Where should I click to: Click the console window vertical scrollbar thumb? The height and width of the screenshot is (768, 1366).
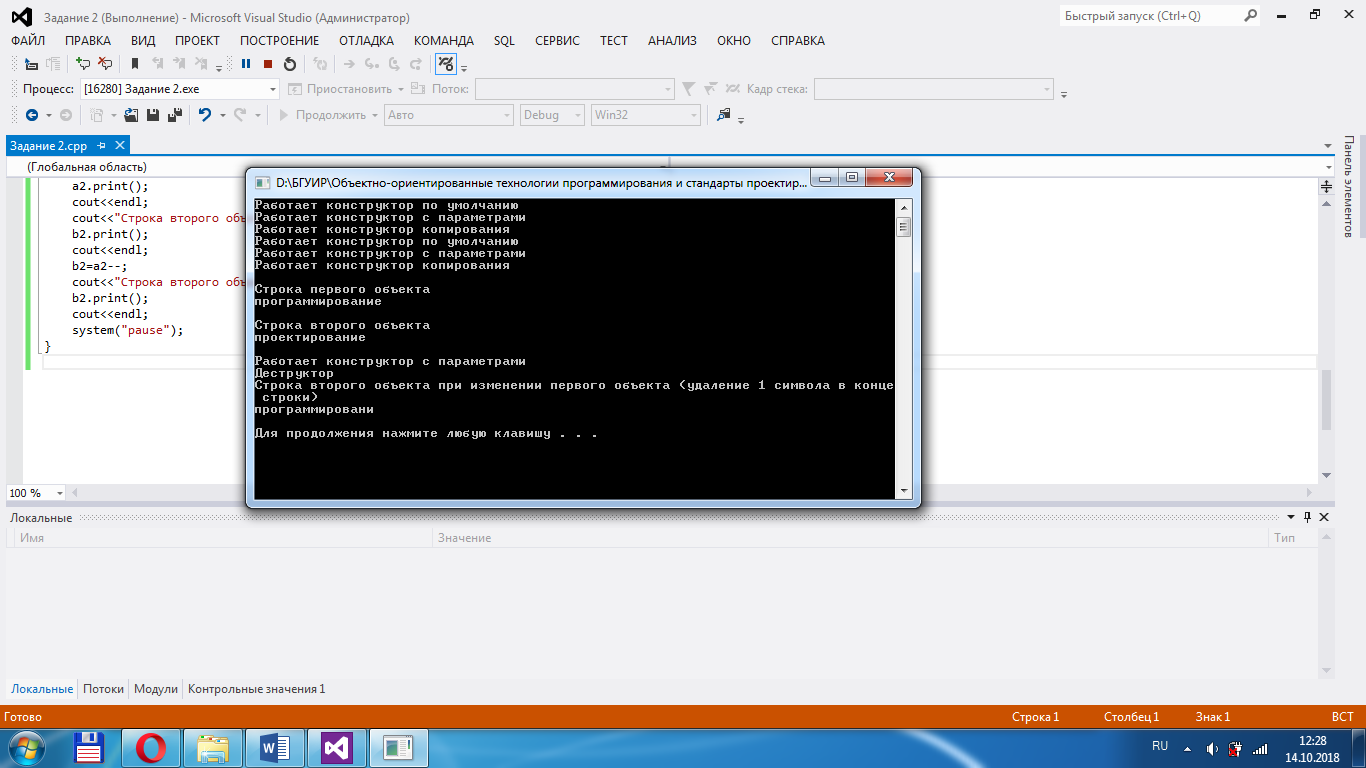[x=904, y=227]
